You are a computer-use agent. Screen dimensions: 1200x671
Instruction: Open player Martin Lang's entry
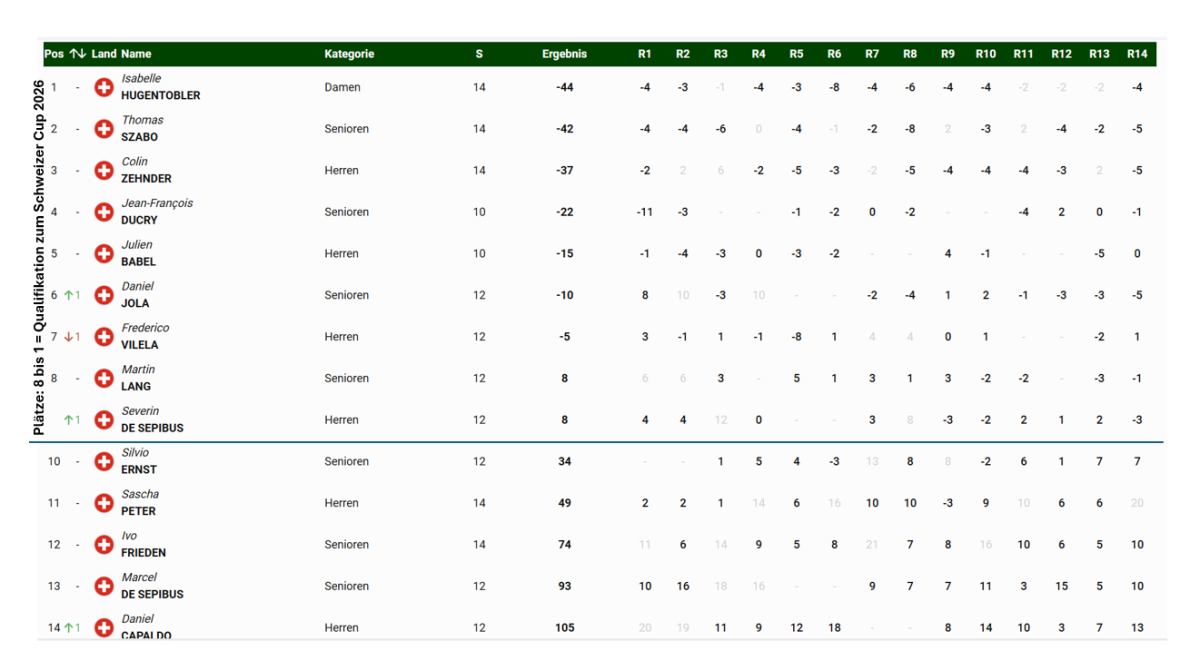pyautogui.click(x=138, y=378)
